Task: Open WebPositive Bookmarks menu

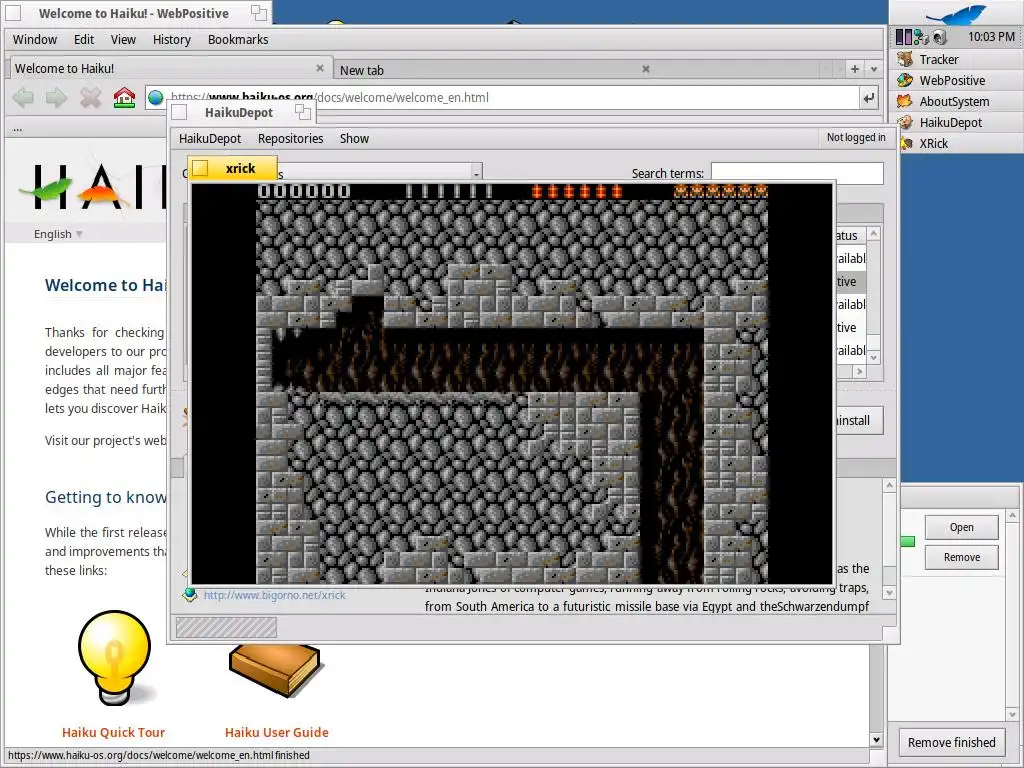Action: point(238,39)
